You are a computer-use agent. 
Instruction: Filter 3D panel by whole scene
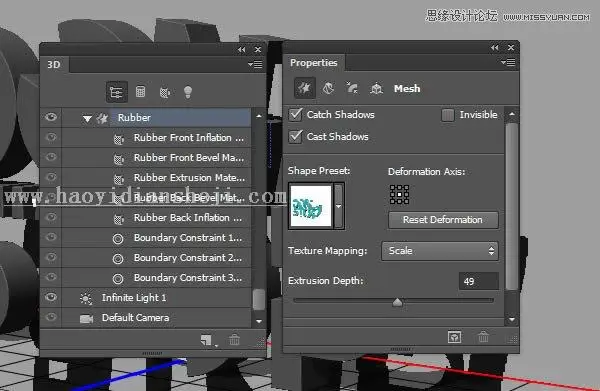point(116,92)
